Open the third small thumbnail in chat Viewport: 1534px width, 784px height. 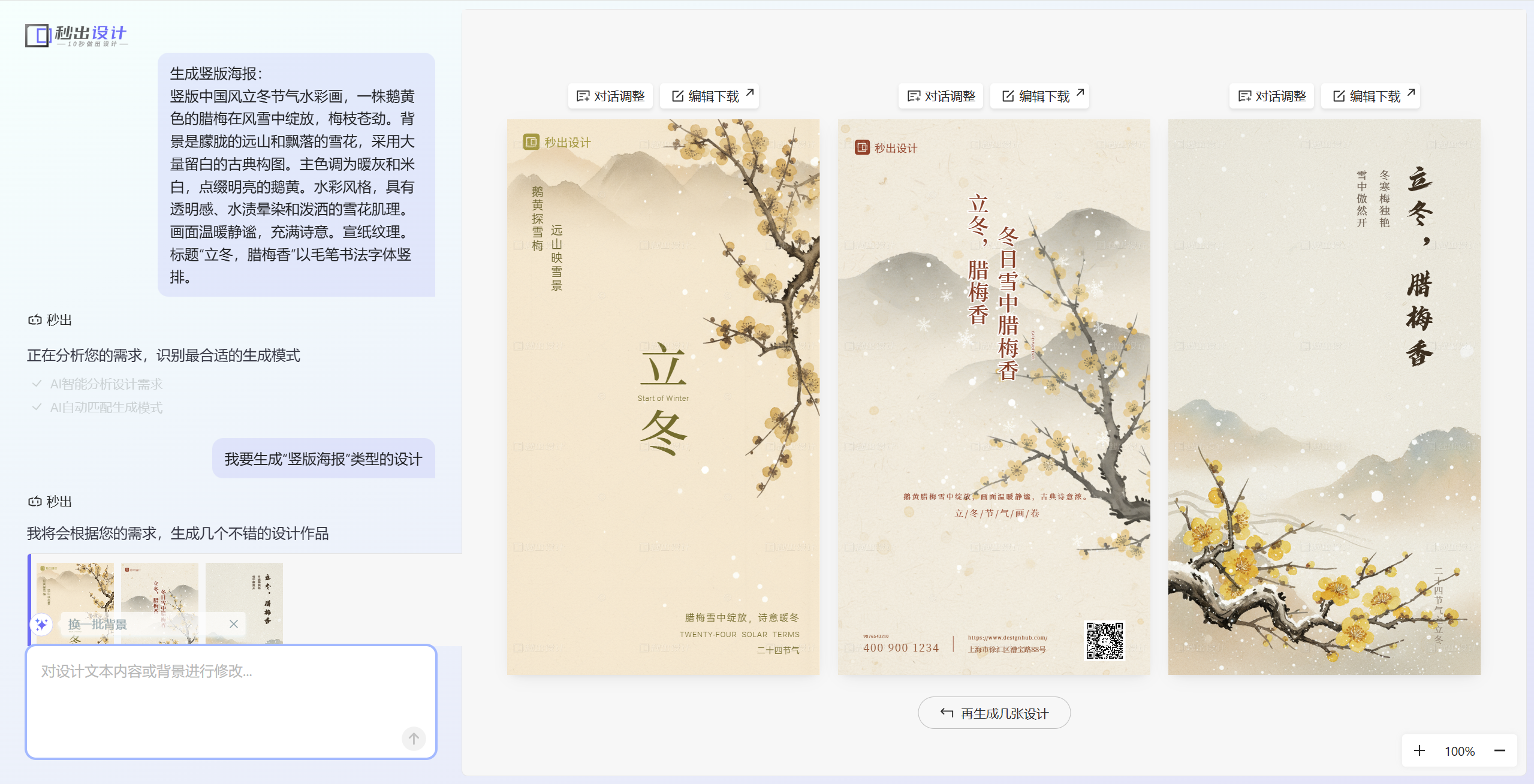(x=244, y=603)
